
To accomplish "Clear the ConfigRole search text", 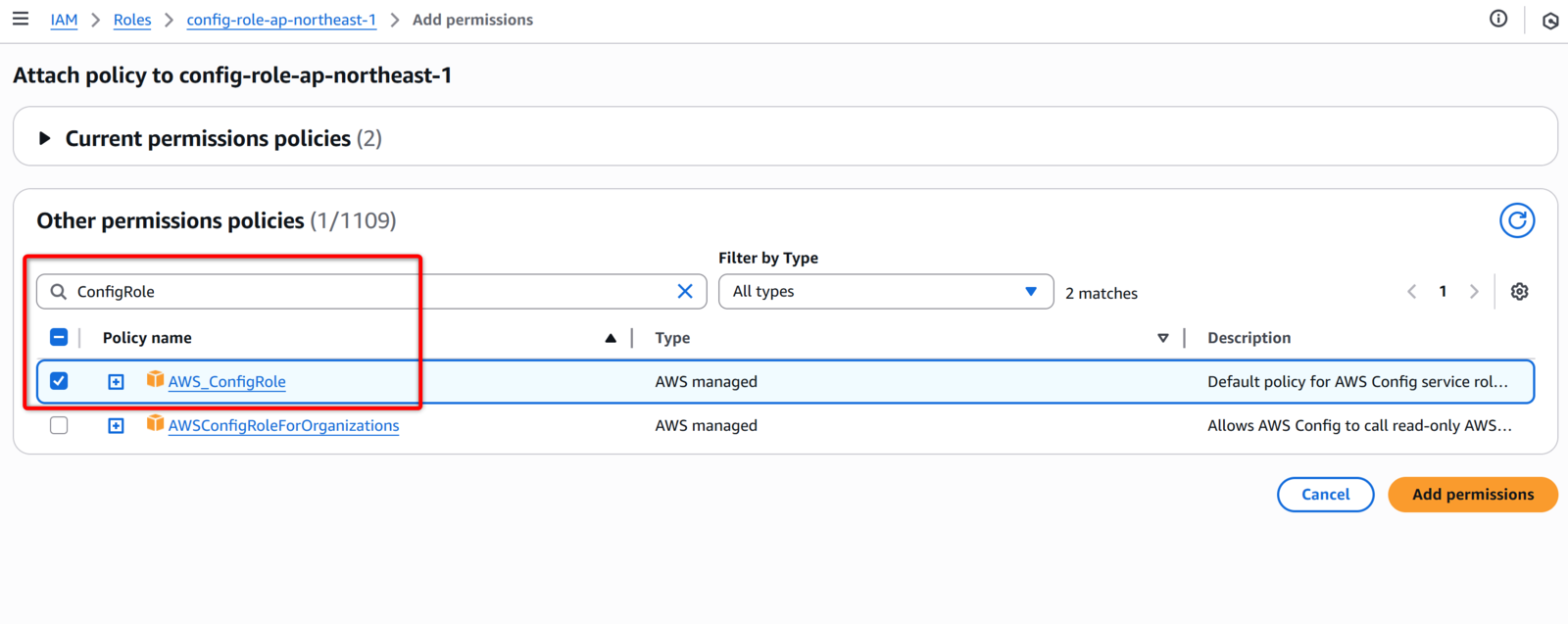I will (685, 291).
